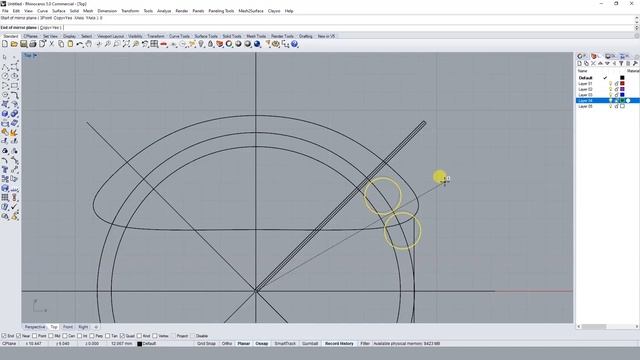Switch to the Front viewport tab

click(68, 327)
